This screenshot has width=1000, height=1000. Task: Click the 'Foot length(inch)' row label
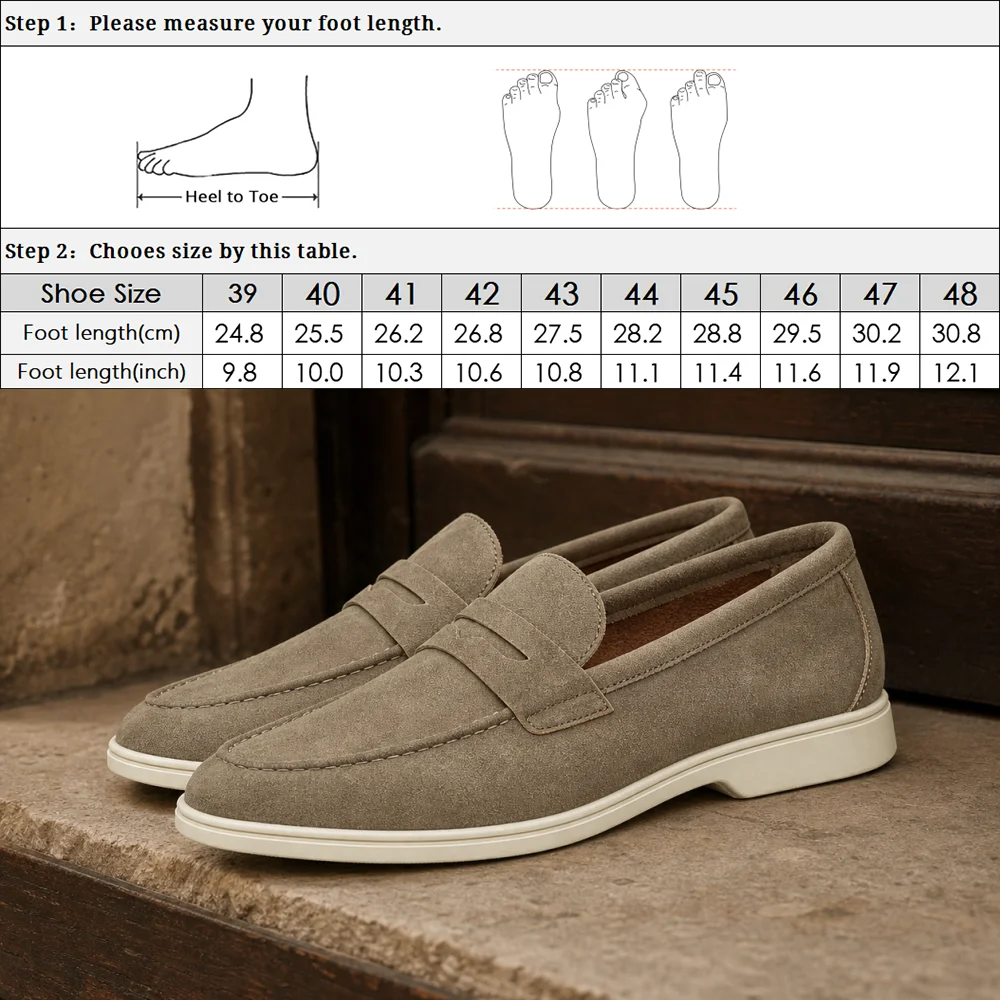101,371
